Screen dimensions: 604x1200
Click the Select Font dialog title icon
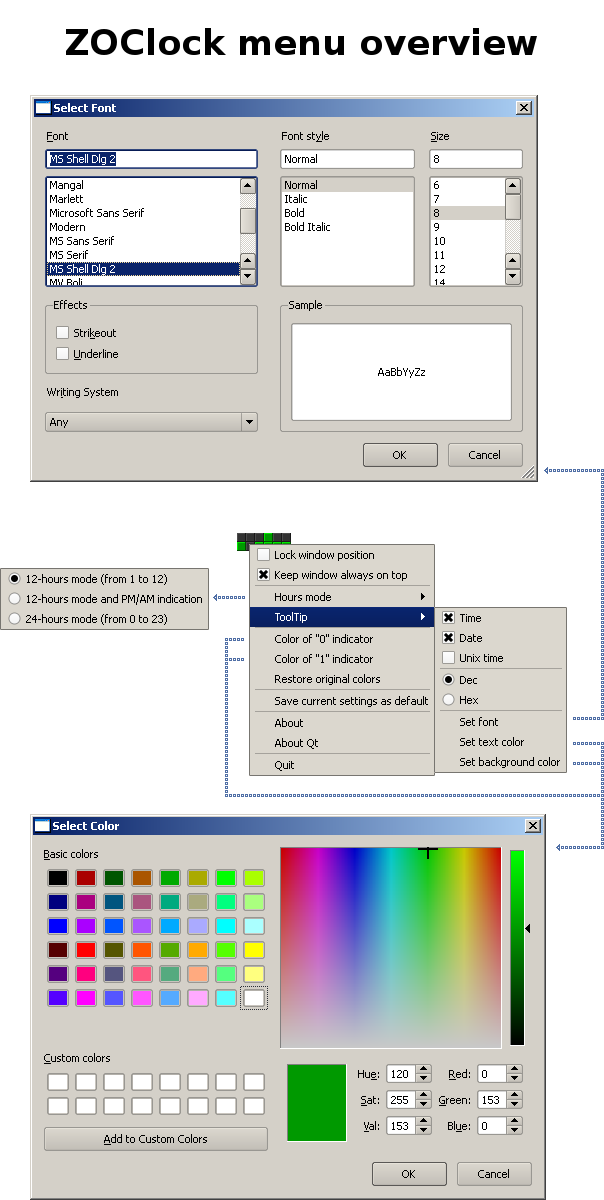pos(43,107)
